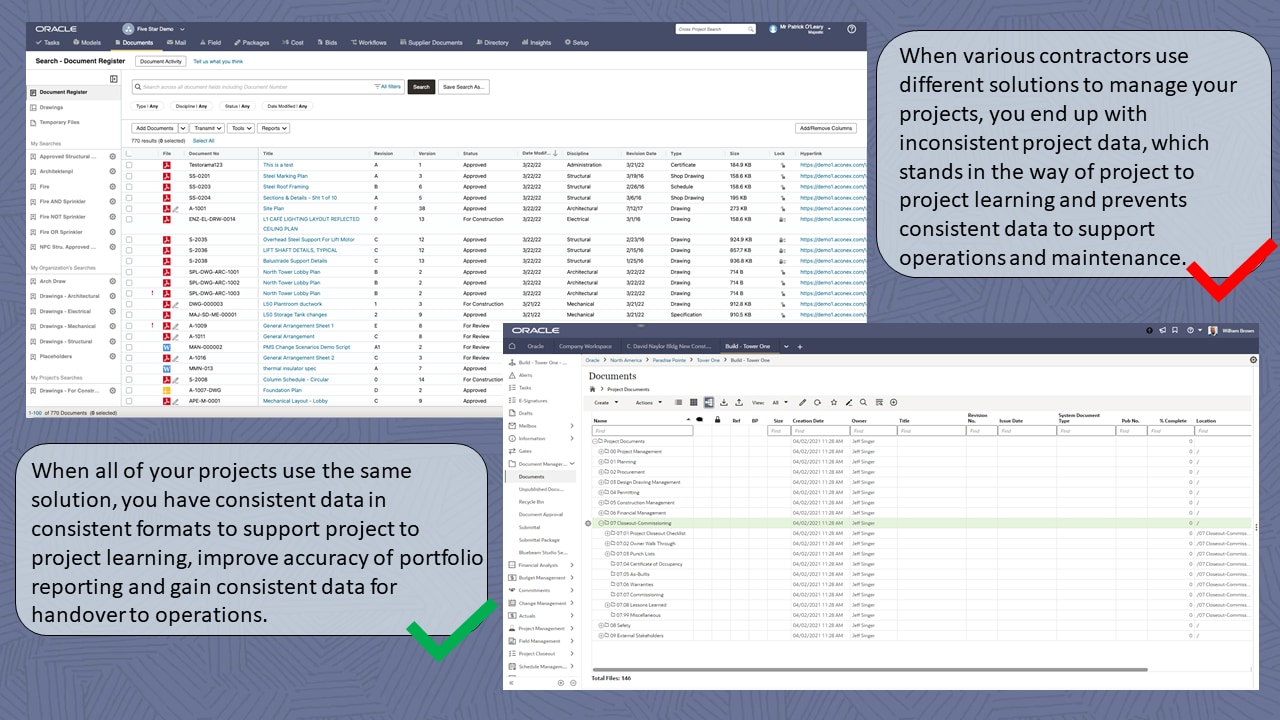Screen dimensions: 1280x720
Task: Click the download icon in the Documents toolbar
Action: (x=724, y=402)
